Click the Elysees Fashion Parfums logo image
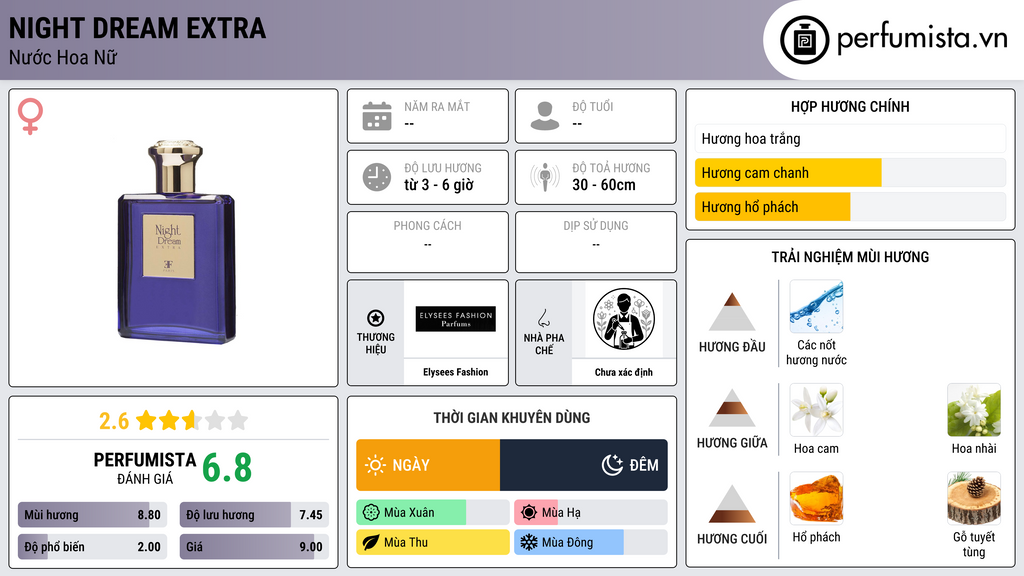Screen dimensions: 1024x576 click(456, 319)
